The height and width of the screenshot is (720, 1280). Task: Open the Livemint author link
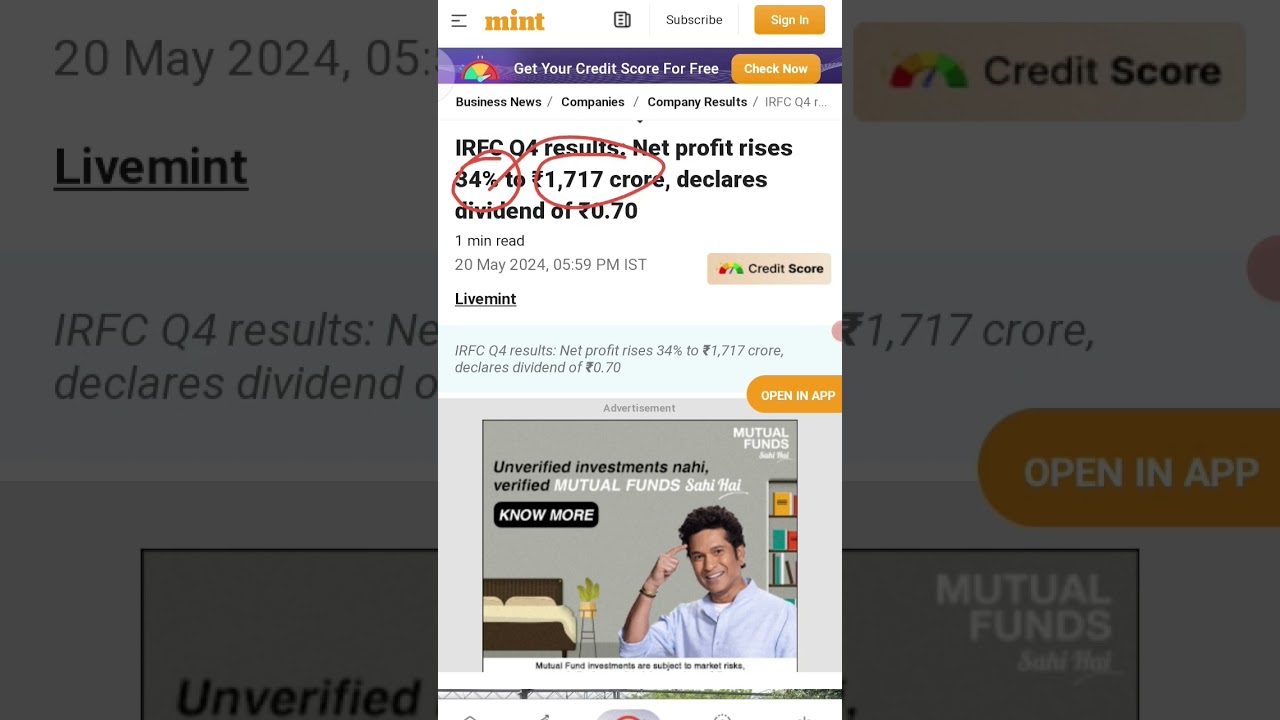(485, 299)
